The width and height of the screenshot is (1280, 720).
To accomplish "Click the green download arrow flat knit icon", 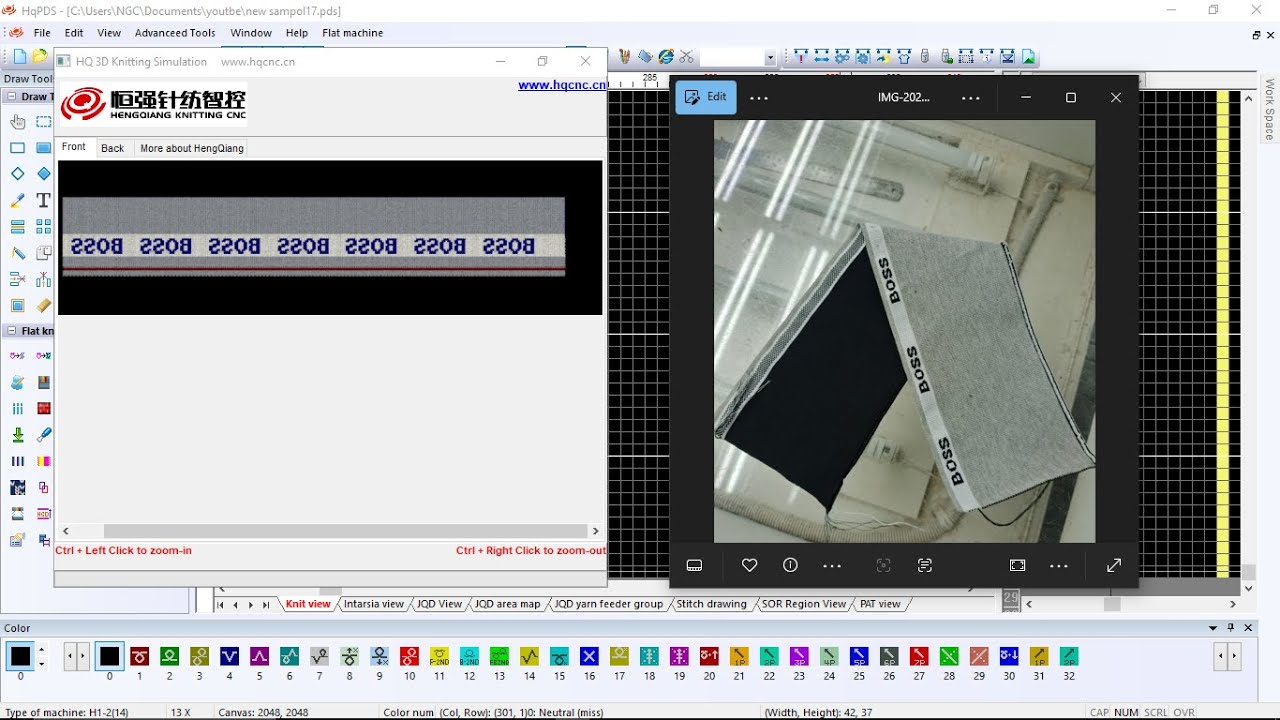I will pos(18,435).
